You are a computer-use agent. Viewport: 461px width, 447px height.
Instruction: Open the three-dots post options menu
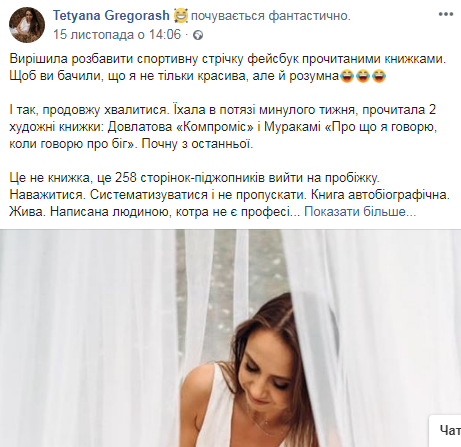click(445, 14)
